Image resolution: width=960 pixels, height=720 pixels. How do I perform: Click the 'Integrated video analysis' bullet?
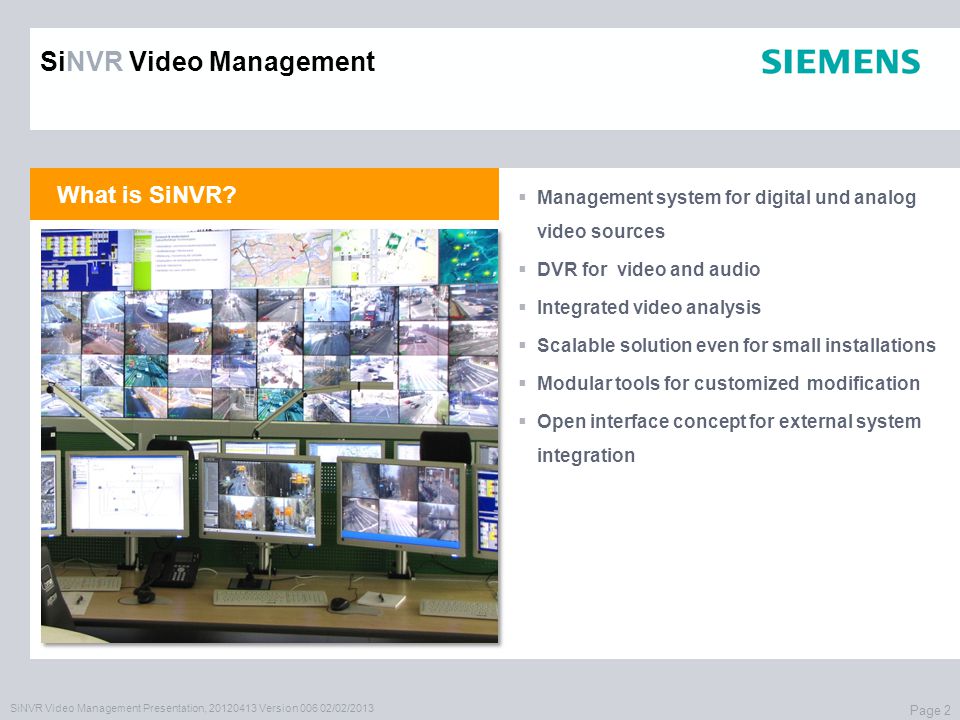click(x=648, y=307)
